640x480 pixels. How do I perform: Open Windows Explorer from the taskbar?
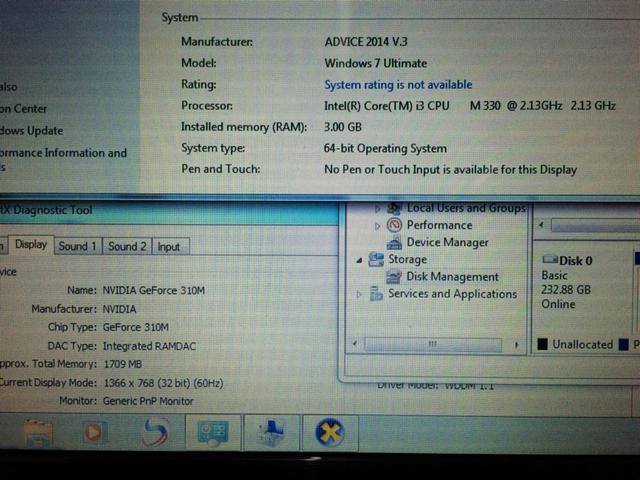pyautogui.click(x=38, y=433)
